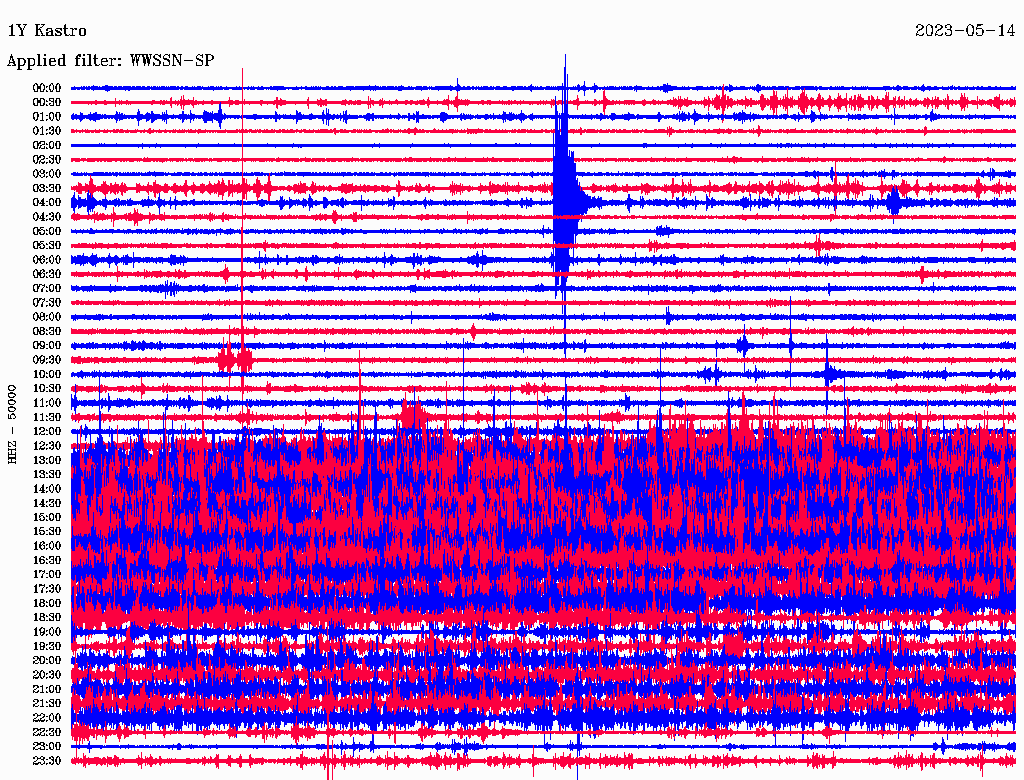Viewport: 1024px width, 780px height.
Task: Click the 19:30 time label
Action: pos(47,647)
